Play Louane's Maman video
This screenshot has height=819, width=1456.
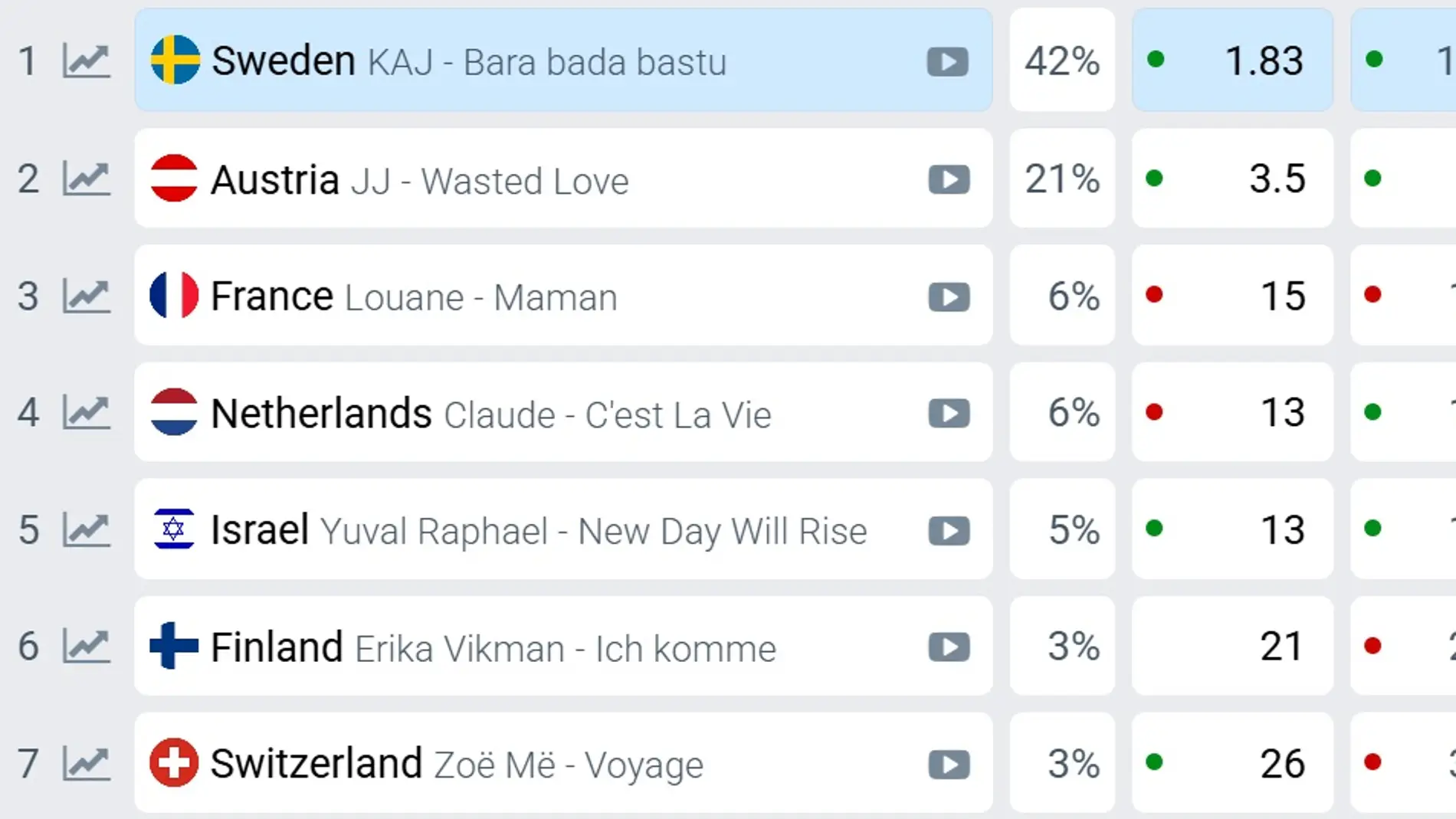pos(949,297)
